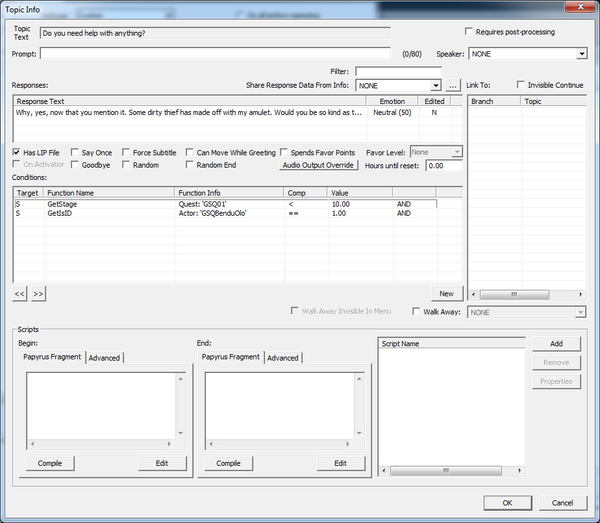This screenshot has height=523, width=600.
Task: Uncheck the Has LIP File checkbox
Action: coord(17,152)
